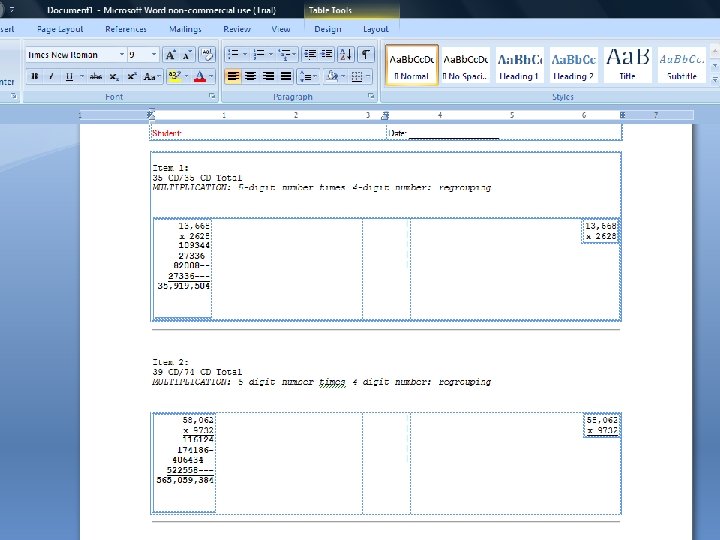
Task: Click the 39 CD/74 CD Total line
Action: point(197,372)
